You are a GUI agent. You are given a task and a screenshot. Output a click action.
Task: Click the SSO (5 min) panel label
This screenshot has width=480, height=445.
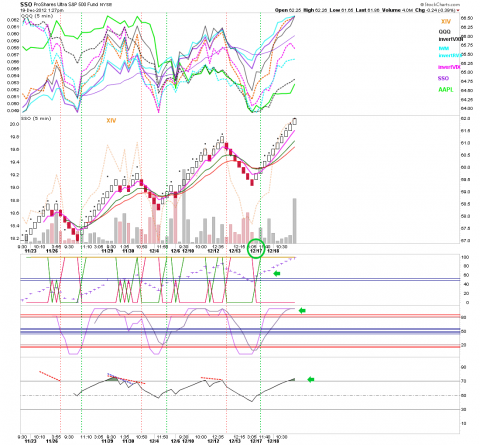click(36, 118)
